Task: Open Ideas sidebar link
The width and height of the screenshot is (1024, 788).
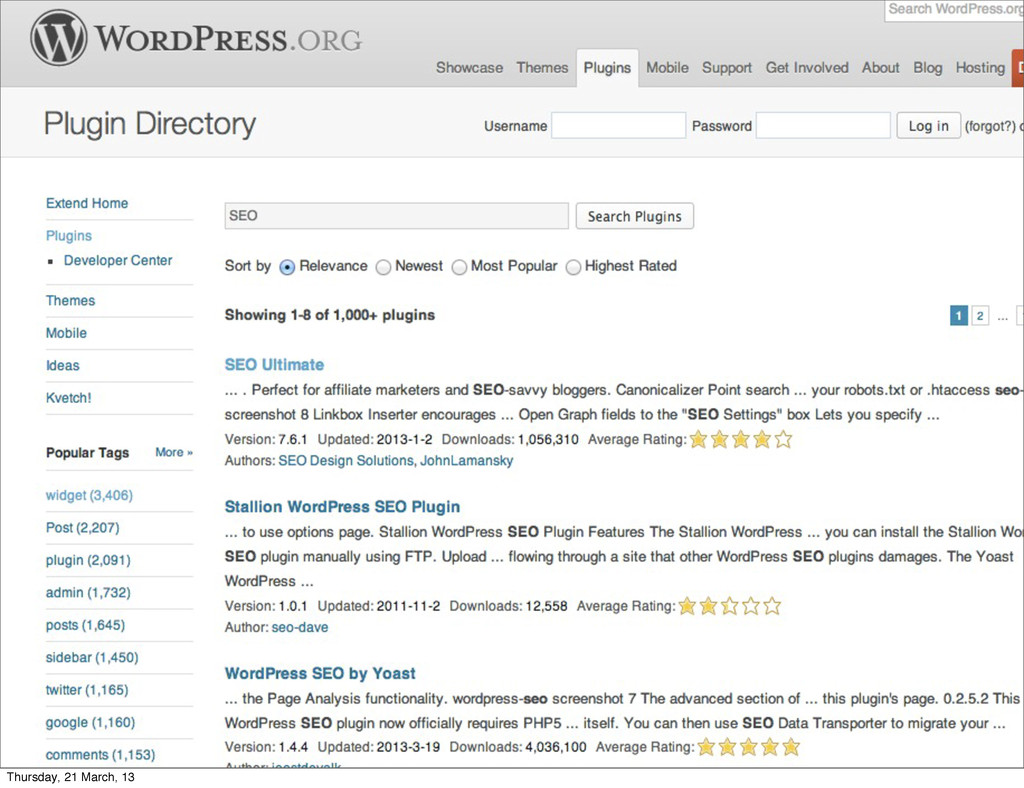Action: [63, 366]
